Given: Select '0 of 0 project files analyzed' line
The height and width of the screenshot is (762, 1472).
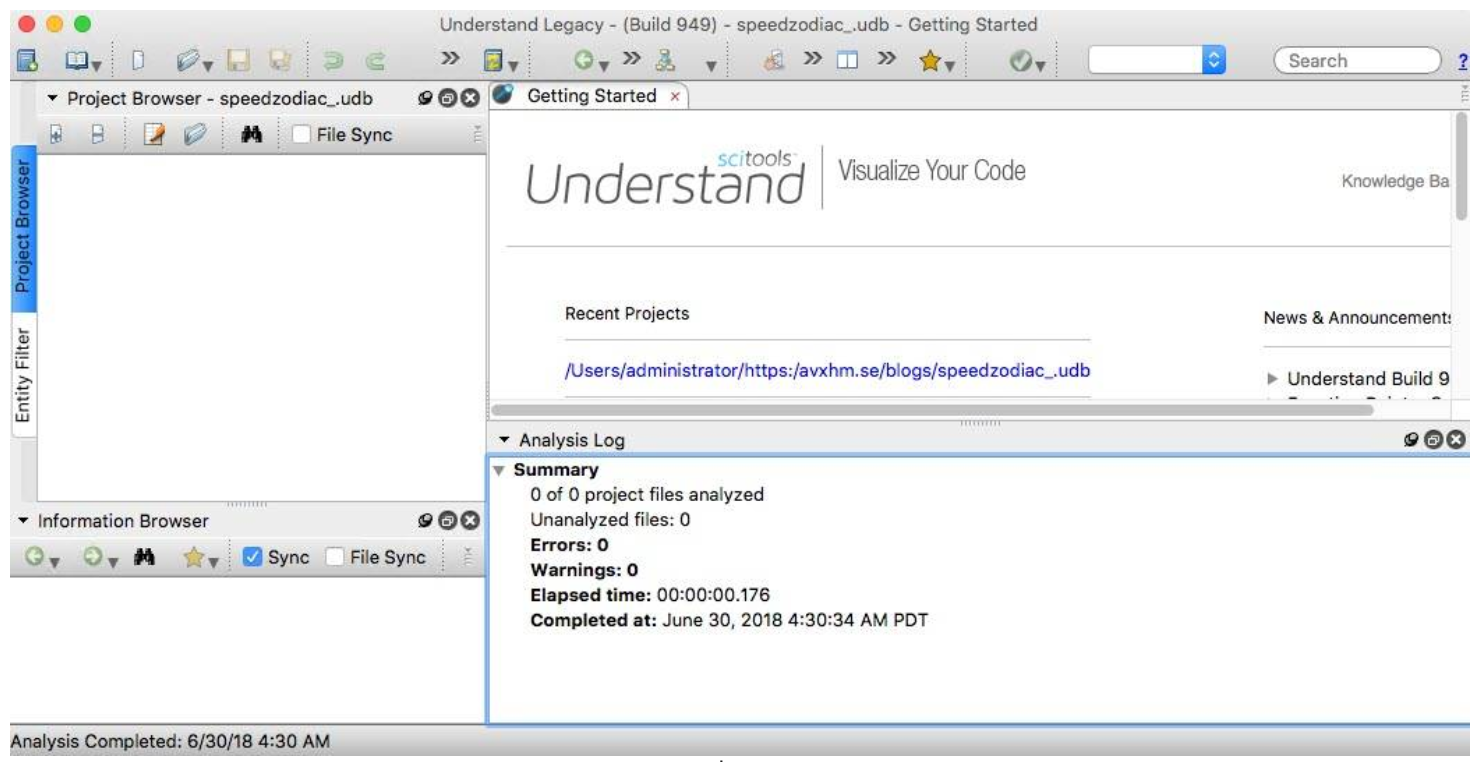Looking at the screenshot, I should click(x=647, y=494).
